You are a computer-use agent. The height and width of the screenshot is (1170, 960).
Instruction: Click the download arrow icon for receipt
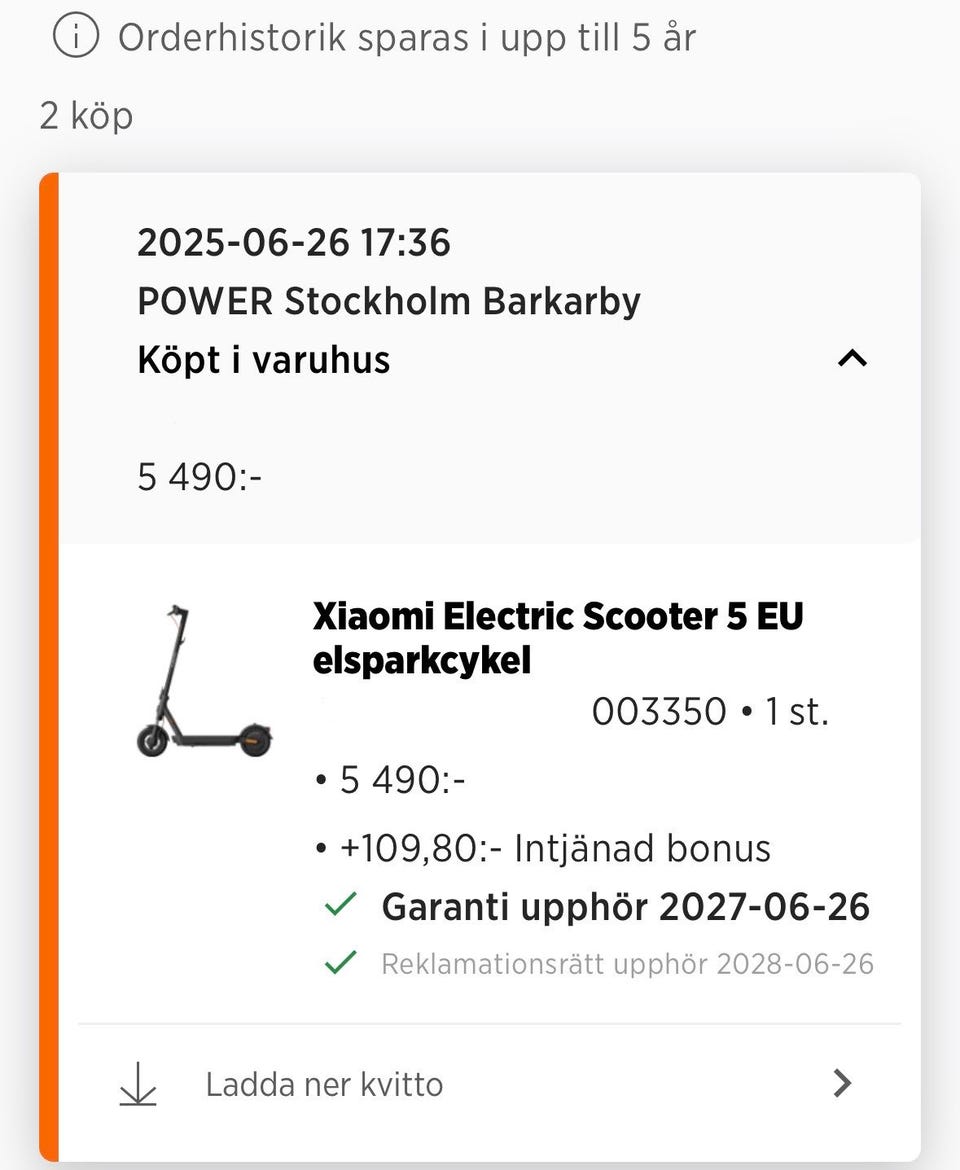coord(138,1084)
